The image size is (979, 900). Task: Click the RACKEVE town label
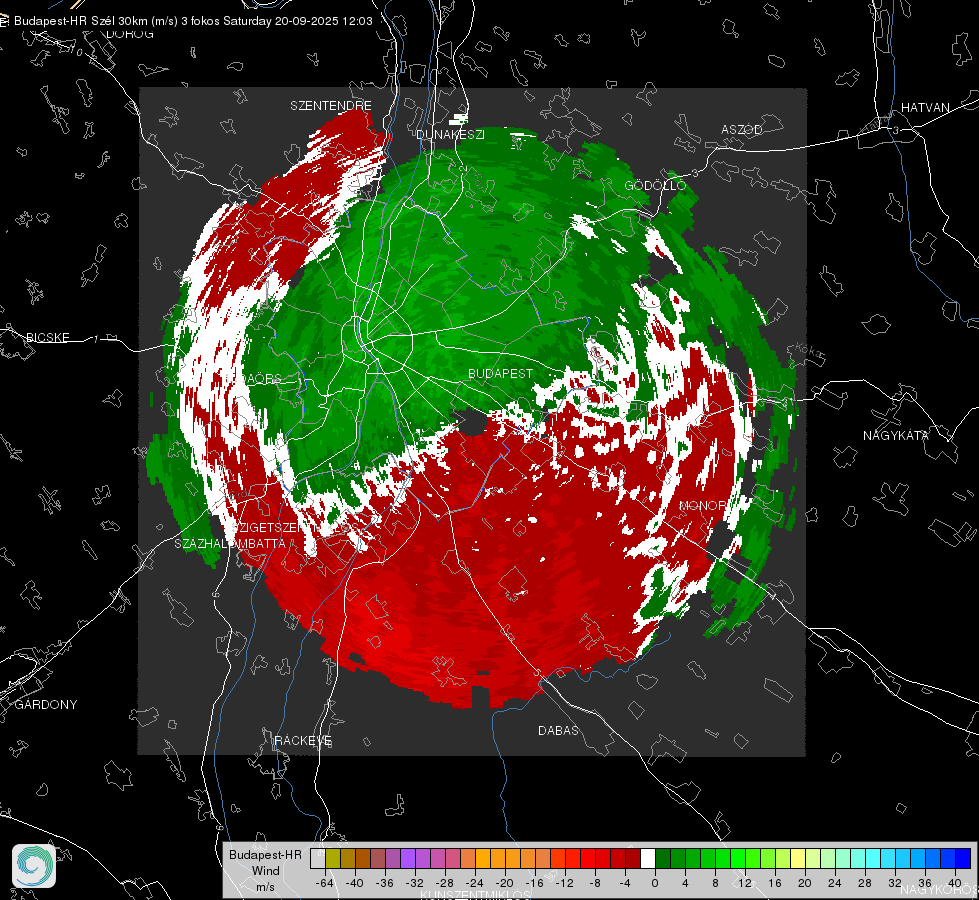coord(303,740)
